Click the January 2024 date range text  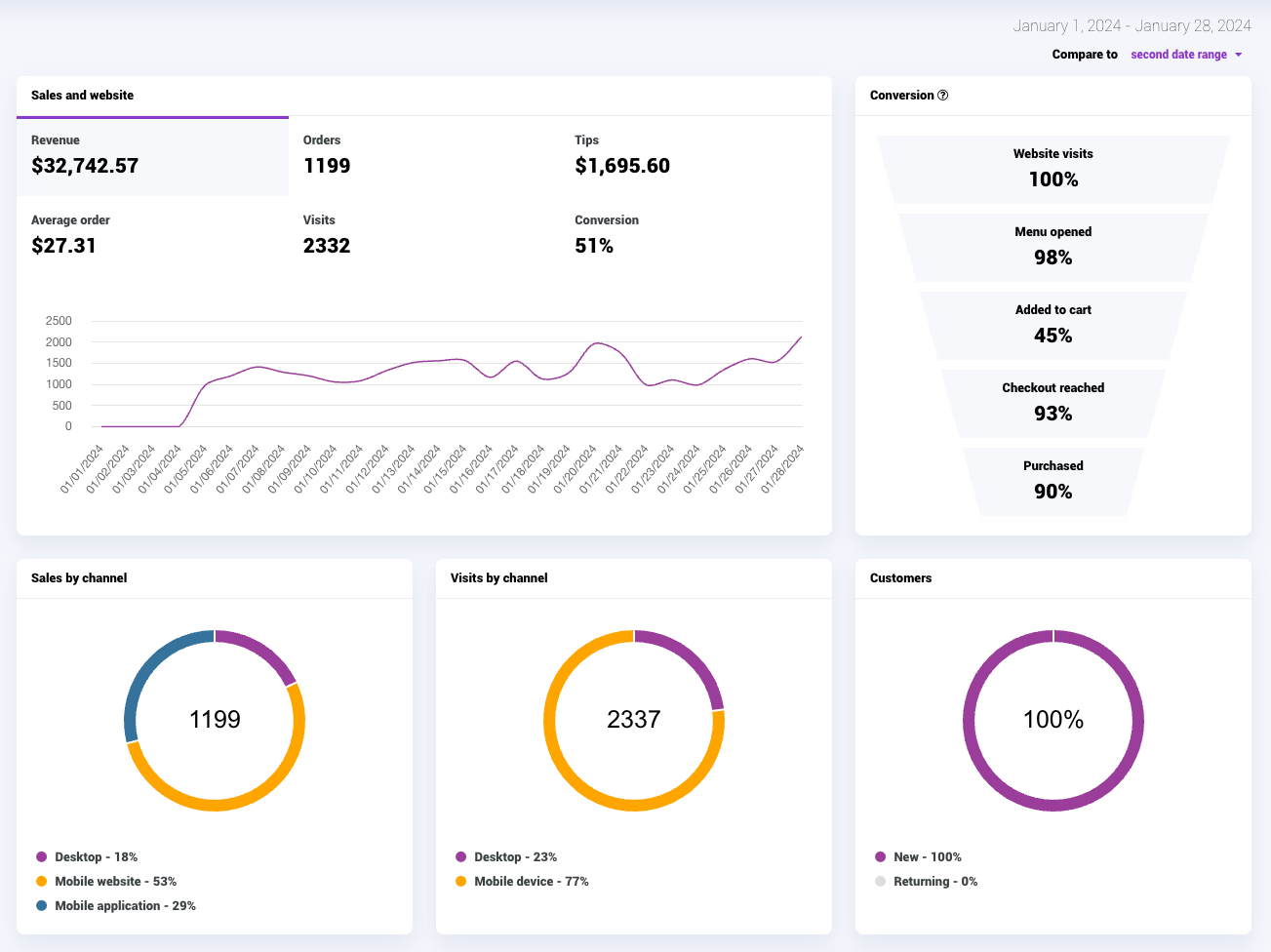coord(1132,25)
